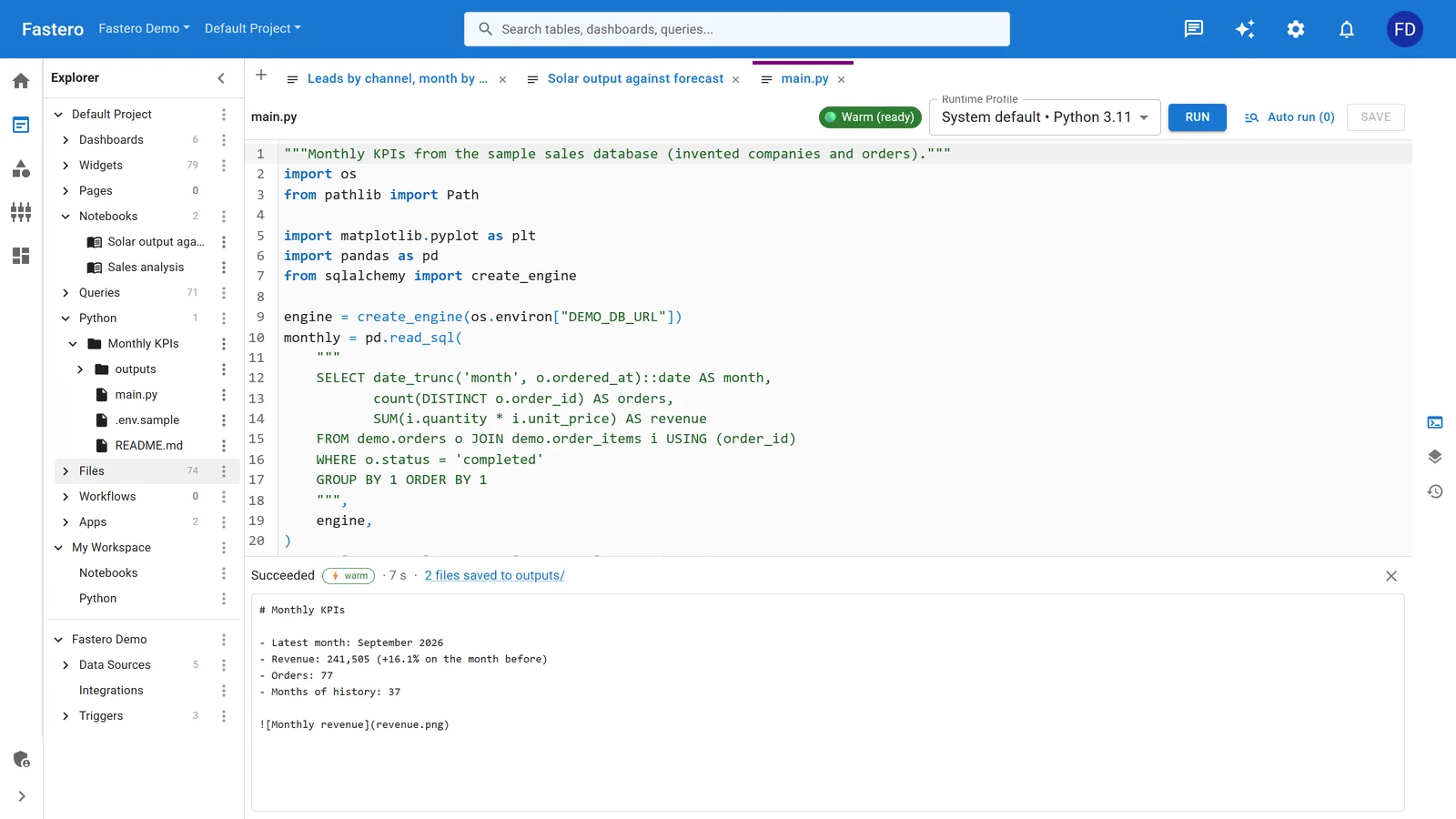Open the .env.sample file
This screenshot has width=1456, height=819.
tap(147, 420)
